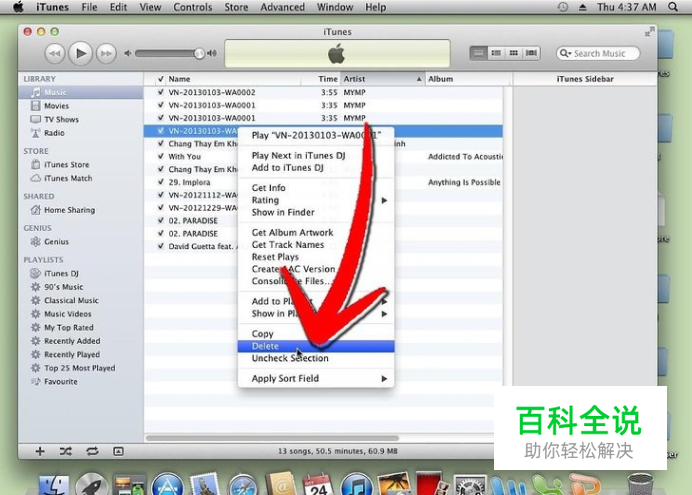Sort by the Album column header
Screen dimensions: 692x495
point(469,79)
